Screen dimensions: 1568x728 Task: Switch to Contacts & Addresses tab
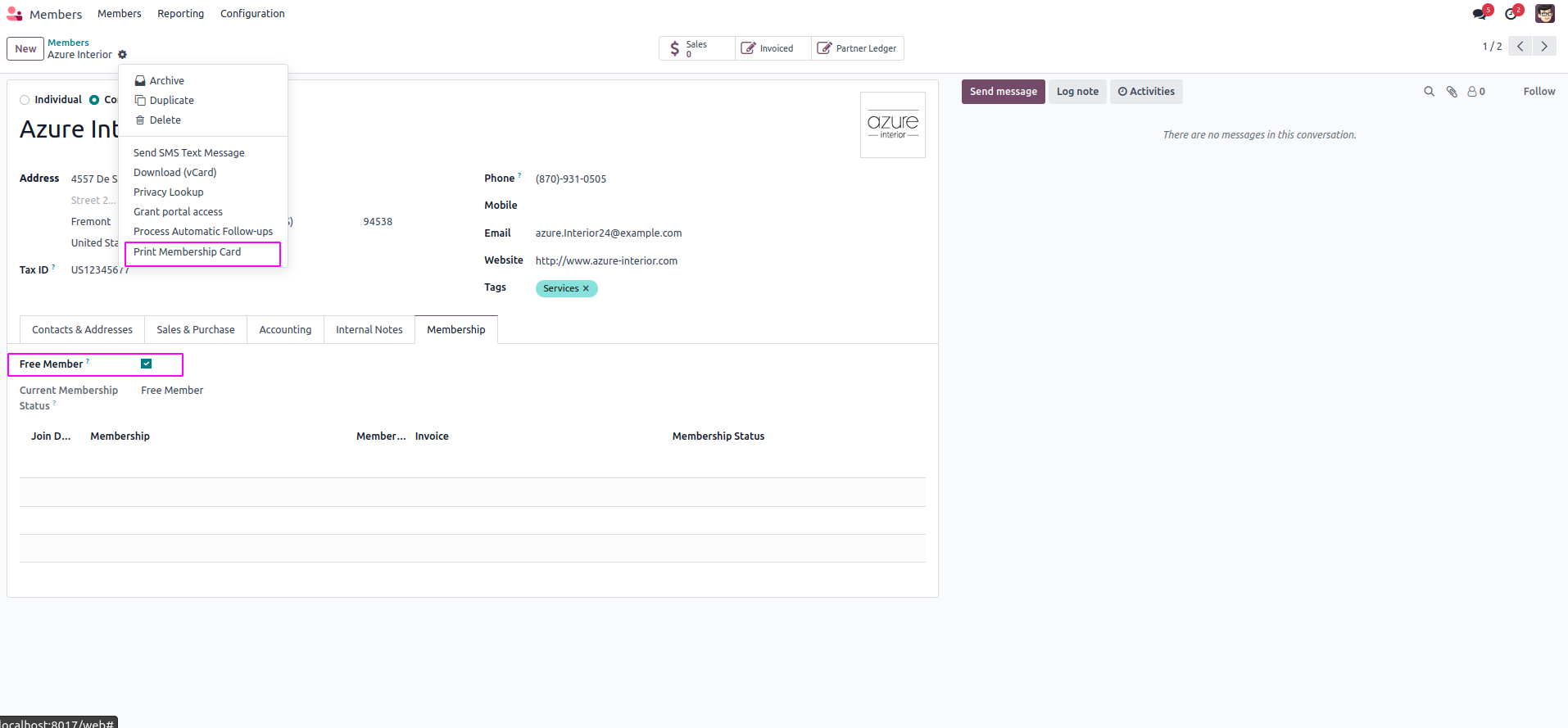click(82, 329)
